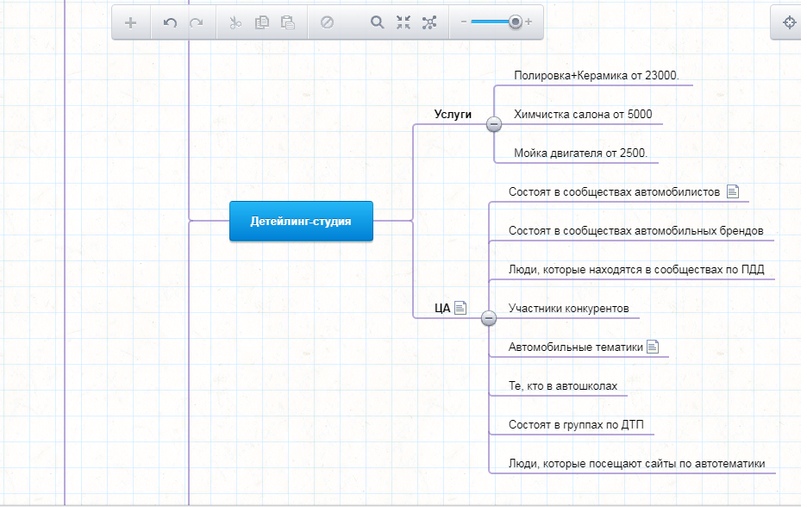The image size is (807, 507).
Task: Select Автомобильные тематики text
Action: click(575, 347)
